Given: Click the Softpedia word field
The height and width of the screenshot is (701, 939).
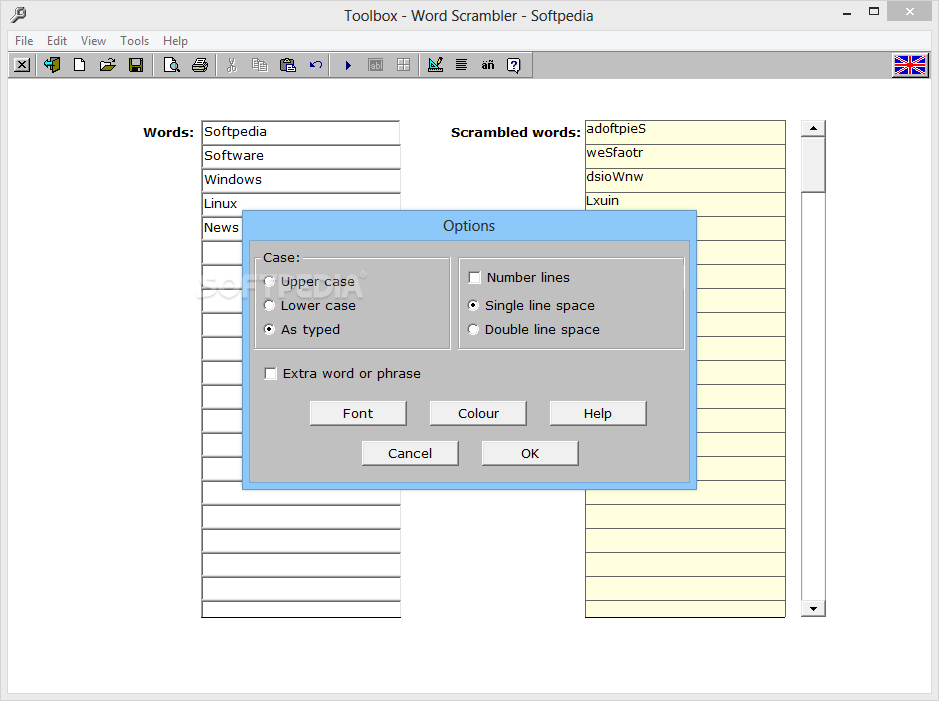Looking at the screenshot, I should [x=301, y=132].
